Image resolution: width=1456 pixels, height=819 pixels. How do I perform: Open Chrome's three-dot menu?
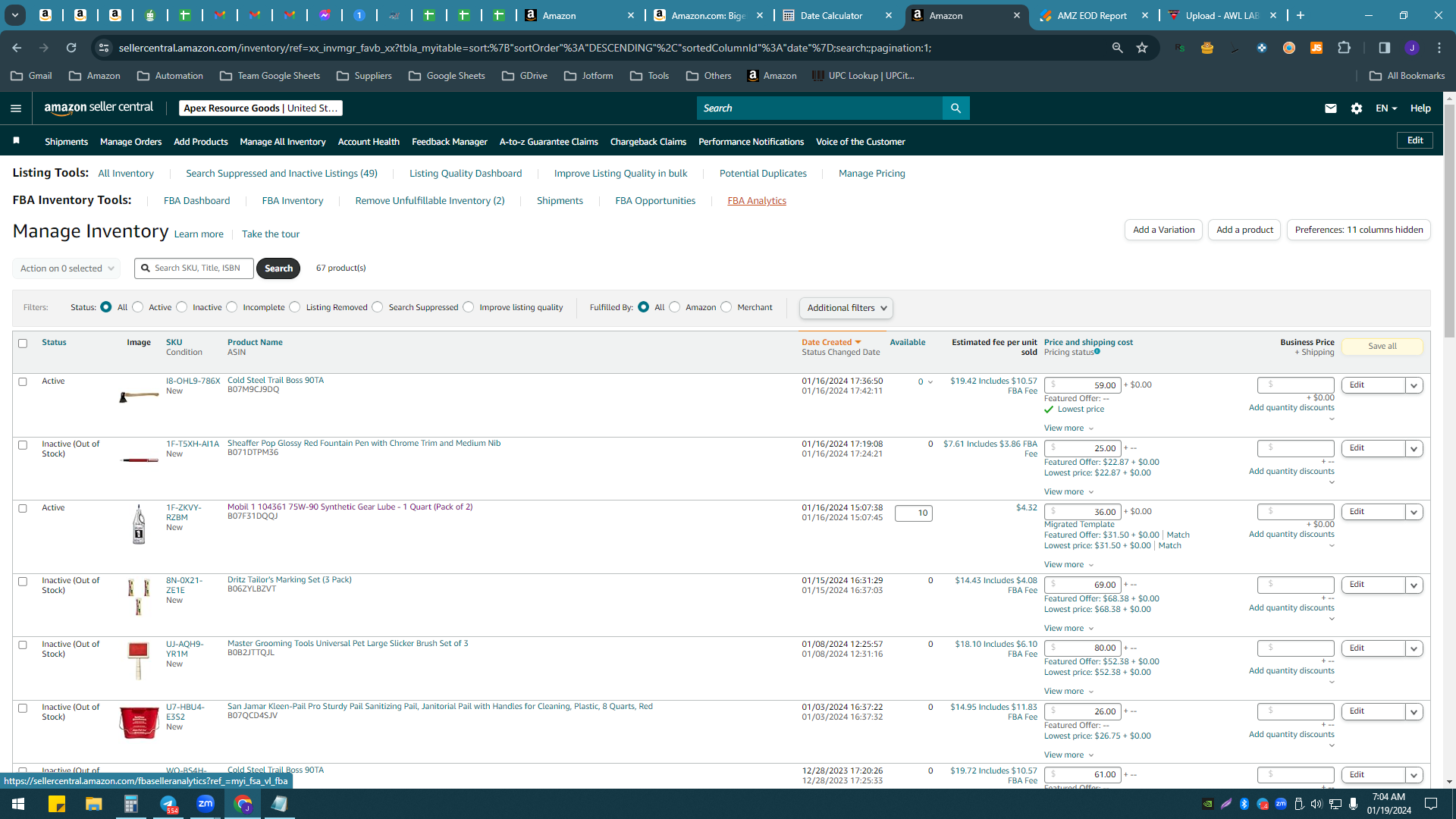click(x=1439, y=48)
